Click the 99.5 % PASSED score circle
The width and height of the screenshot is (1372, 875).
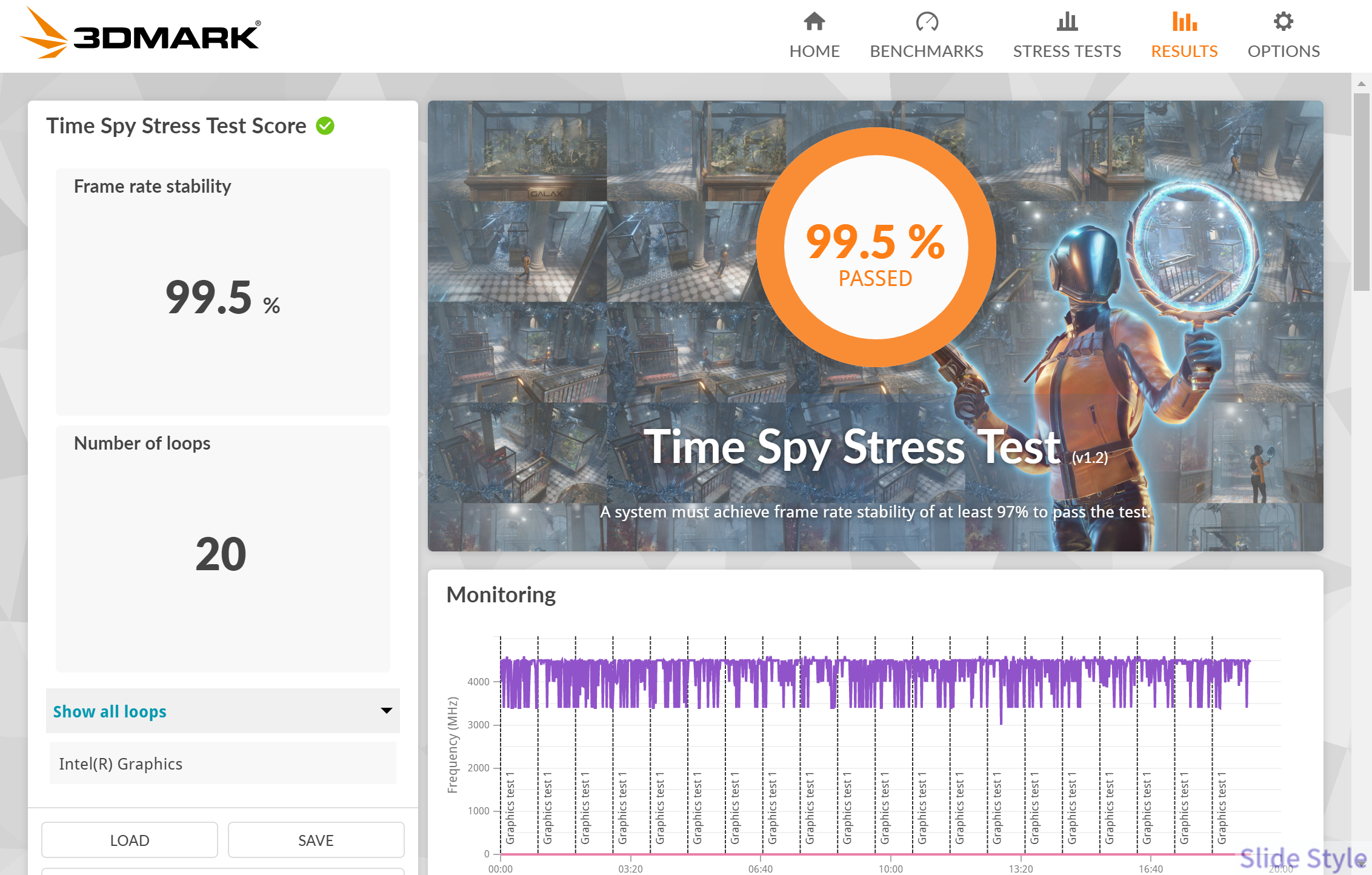[x=876, y=247]
